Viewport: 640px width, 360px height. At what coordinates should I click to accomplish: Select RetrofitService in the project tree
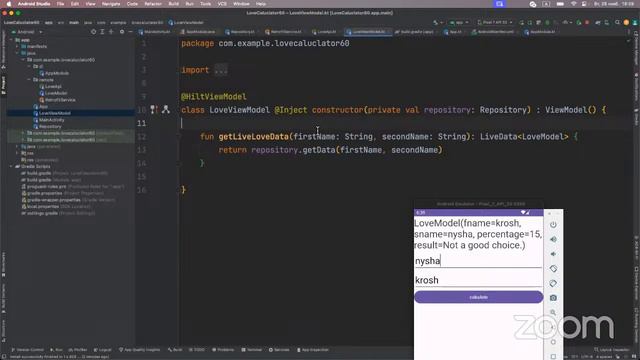57,100
